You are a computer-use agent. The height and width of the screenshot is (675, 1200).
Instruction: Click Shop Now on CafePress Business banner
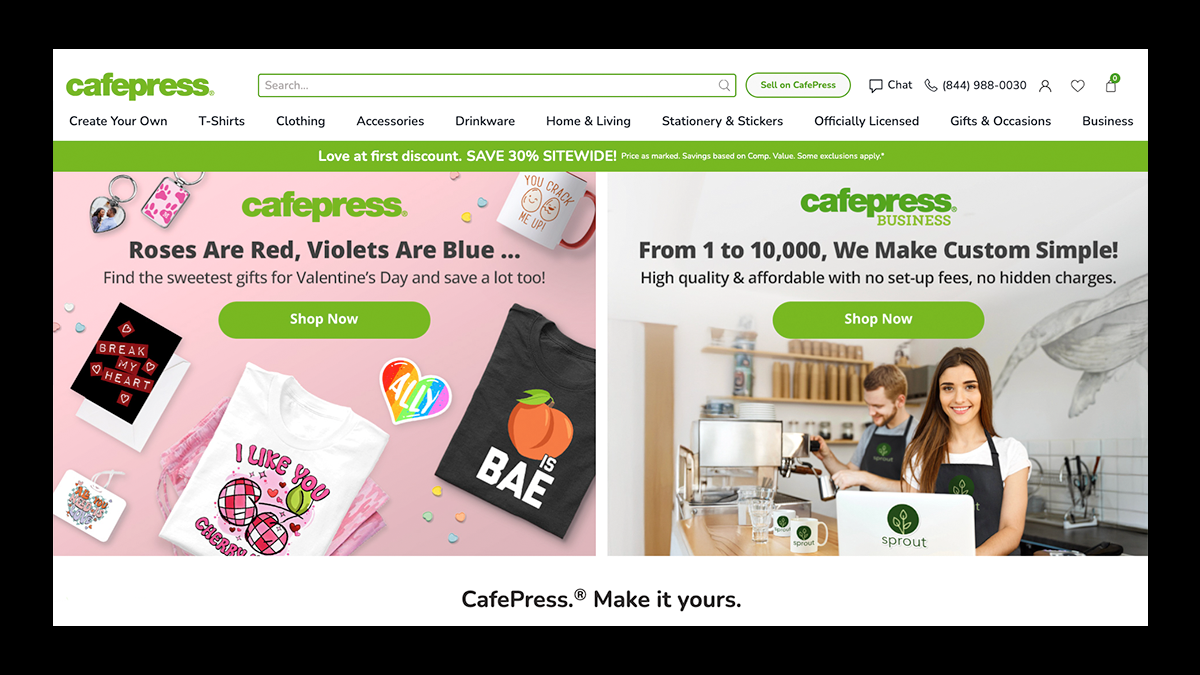(x=878, y=319)
